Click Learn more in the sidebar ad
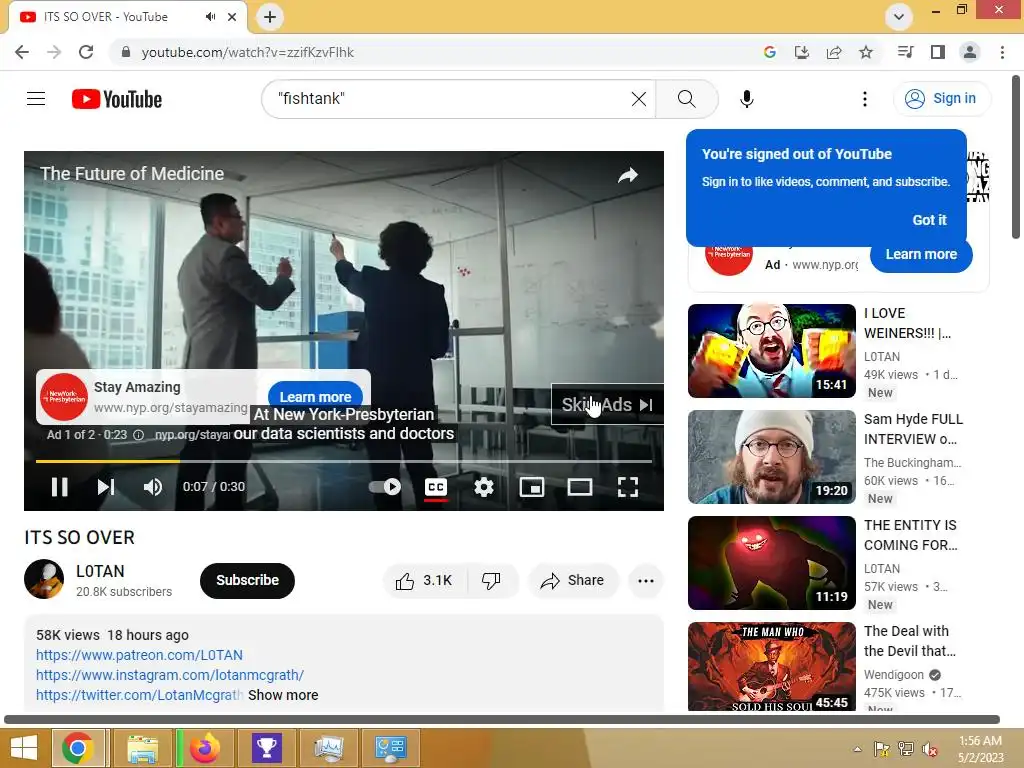This screenshot has width=1024, height=768. point(921,255)
